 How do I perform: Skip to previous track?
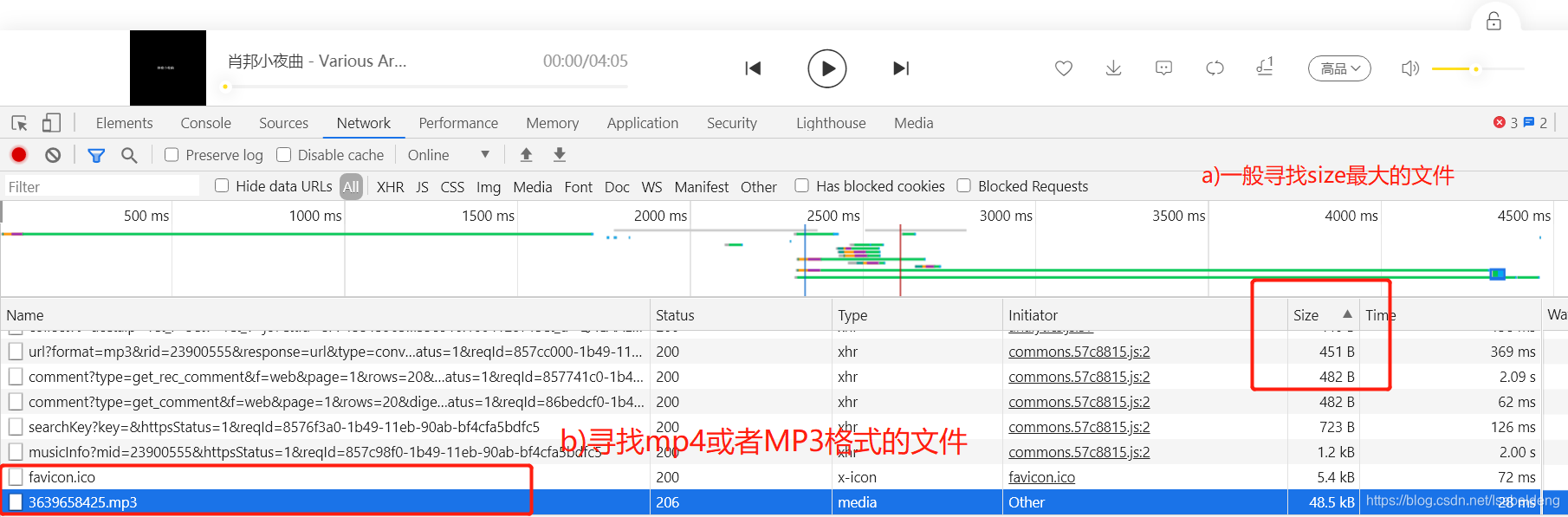(x=753, y=68)
